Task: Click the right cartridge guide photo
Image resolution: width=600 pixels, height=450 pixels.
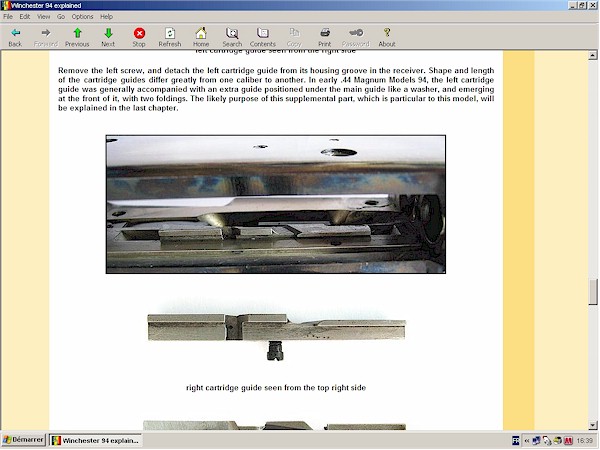Action: pyautogui.click(x=276, y=337)
